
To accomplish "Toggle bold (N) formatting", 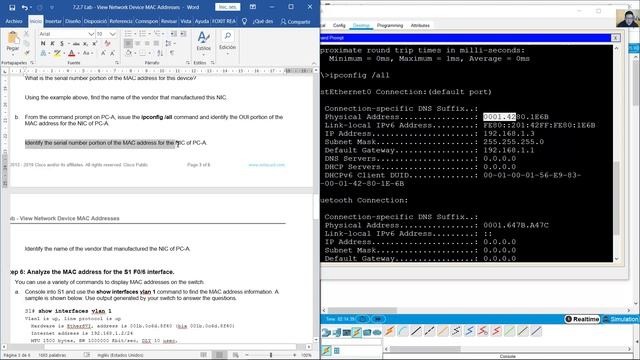I will click(43, 43).
